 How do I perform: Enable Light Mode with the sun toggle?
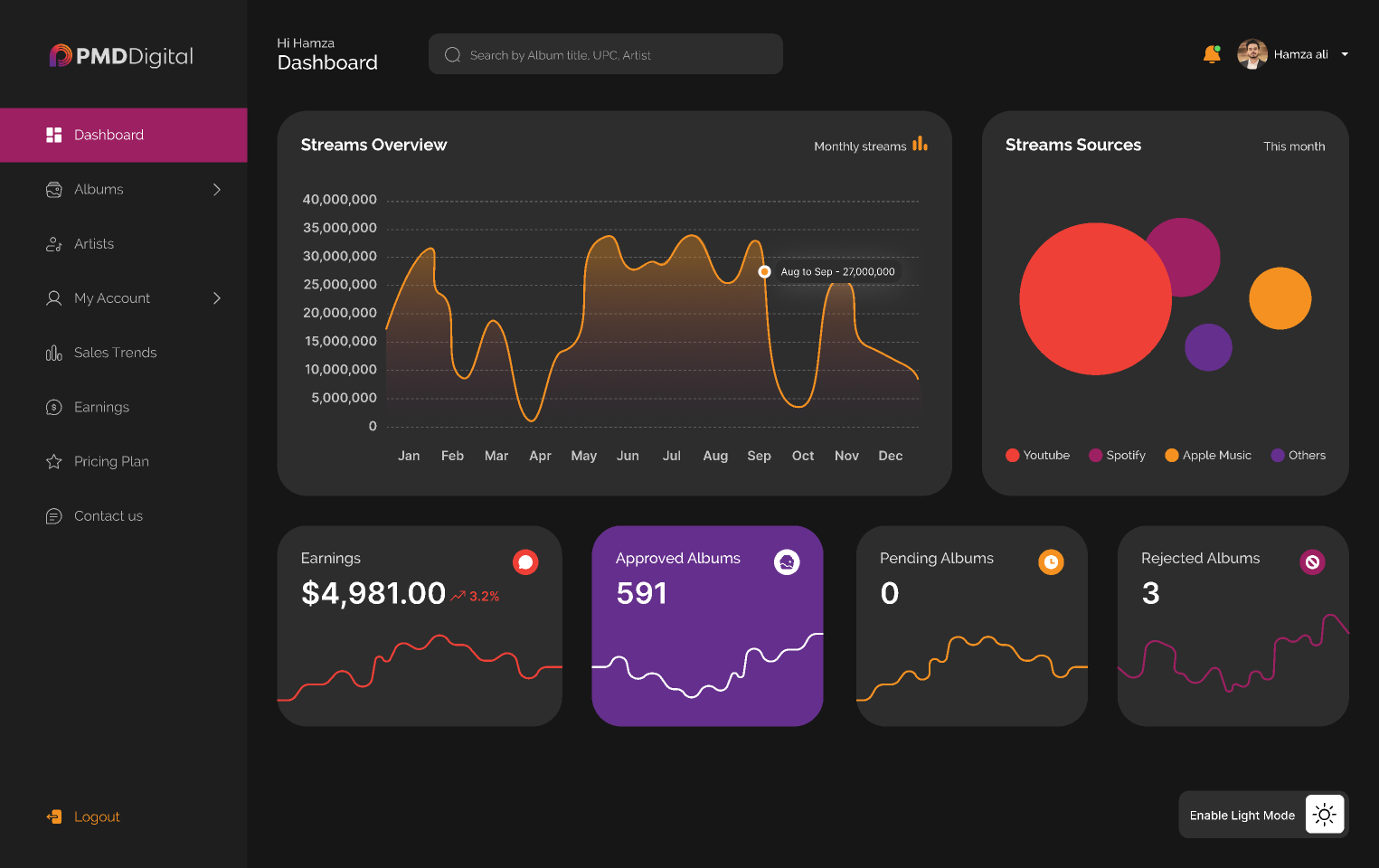pyautogui.click(x=1324, y=814)
